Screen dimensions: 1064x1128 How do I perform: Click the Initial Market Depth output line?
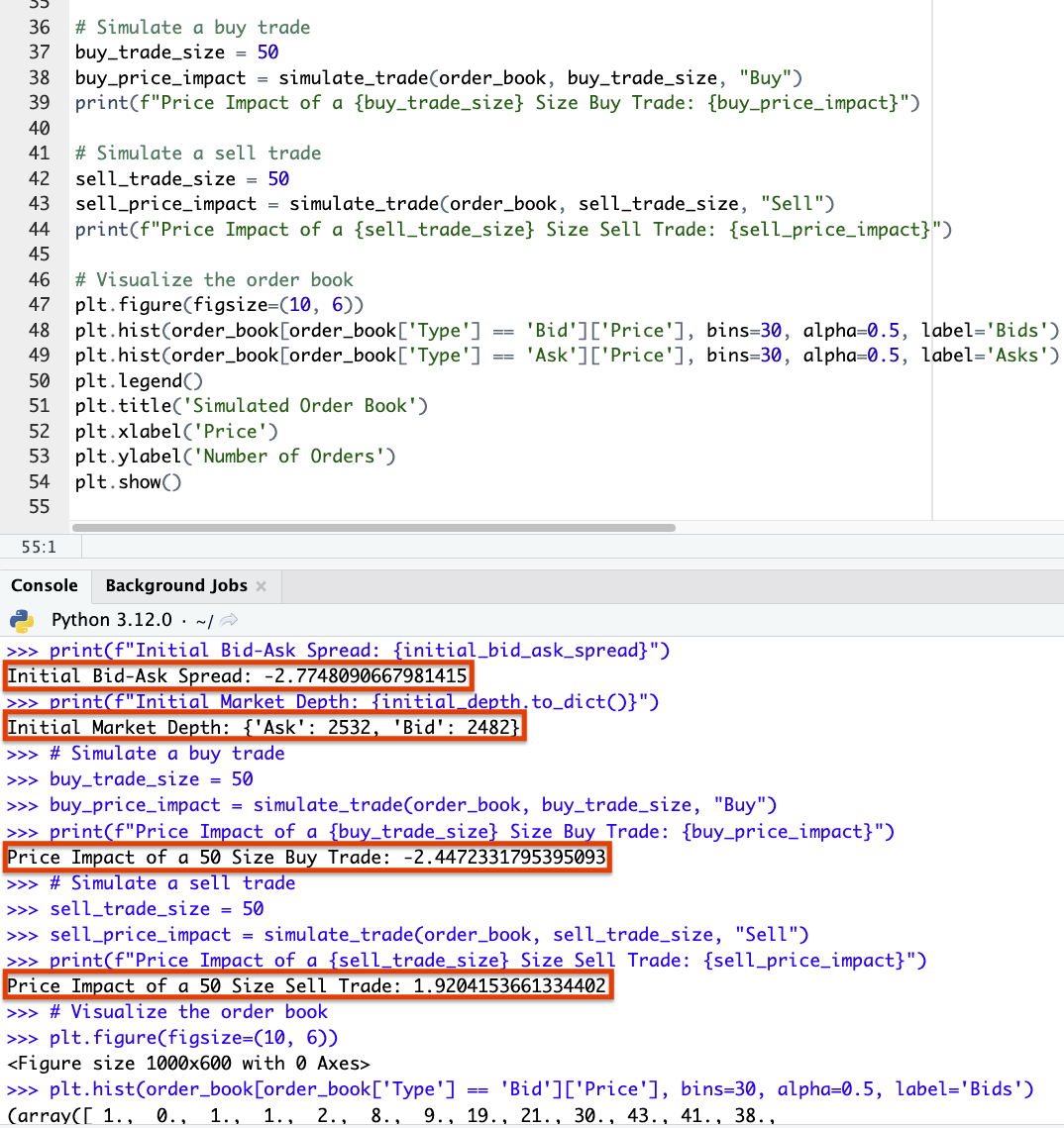point(265,728)
